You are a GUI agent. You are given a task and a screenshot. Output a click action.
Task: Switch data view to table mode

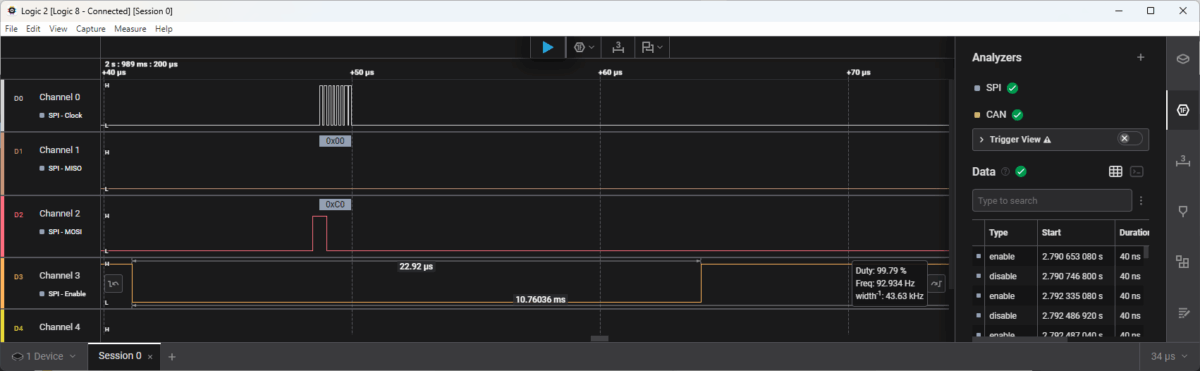(x=1116, y=172)
